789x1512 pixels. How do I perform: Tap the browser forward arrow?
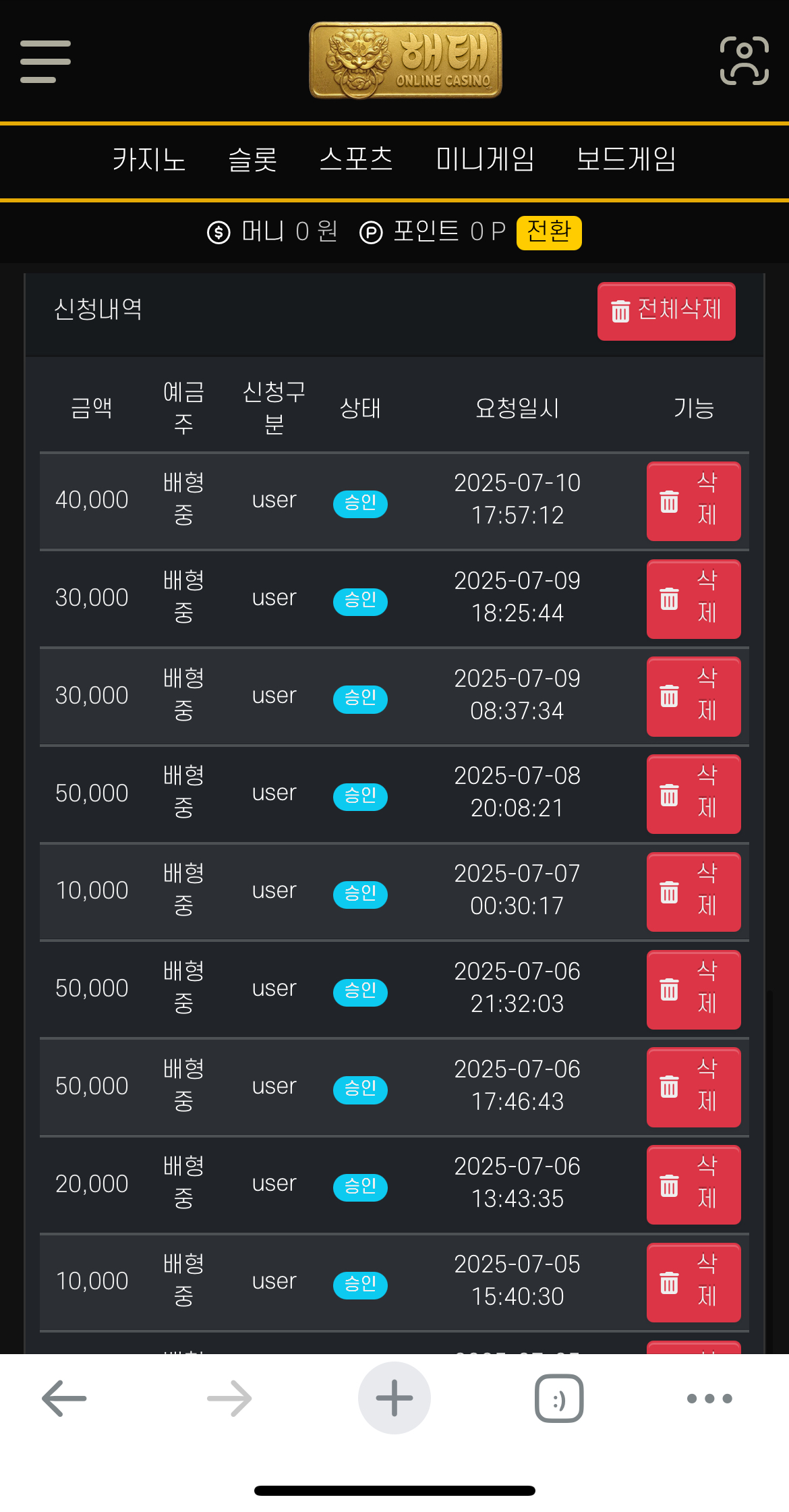[229, 1398]
